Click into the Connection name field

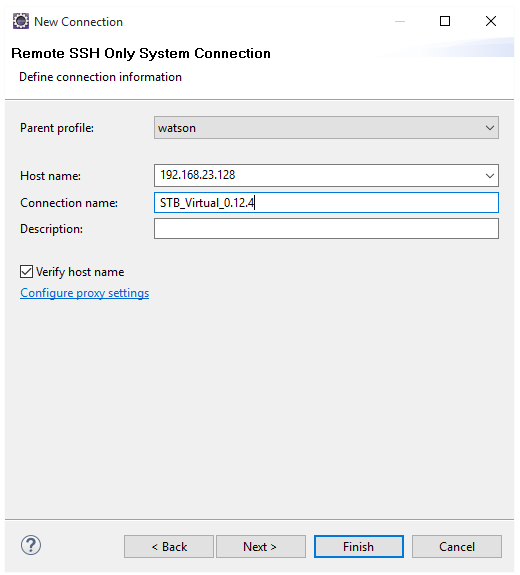pyautogui.click(x=326, y=202)
